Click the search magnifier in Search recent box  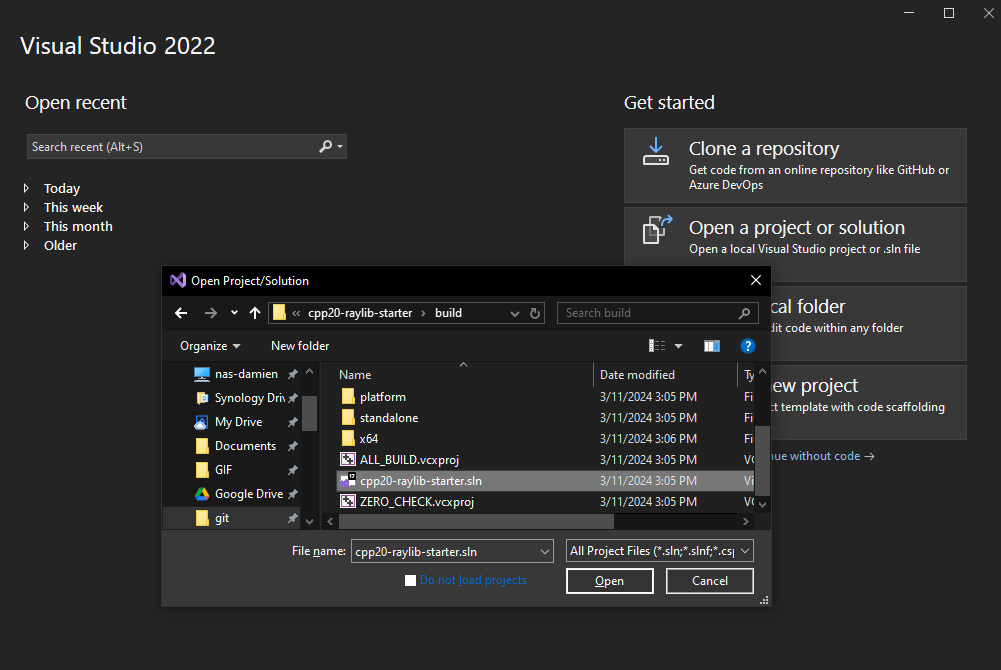326,146
